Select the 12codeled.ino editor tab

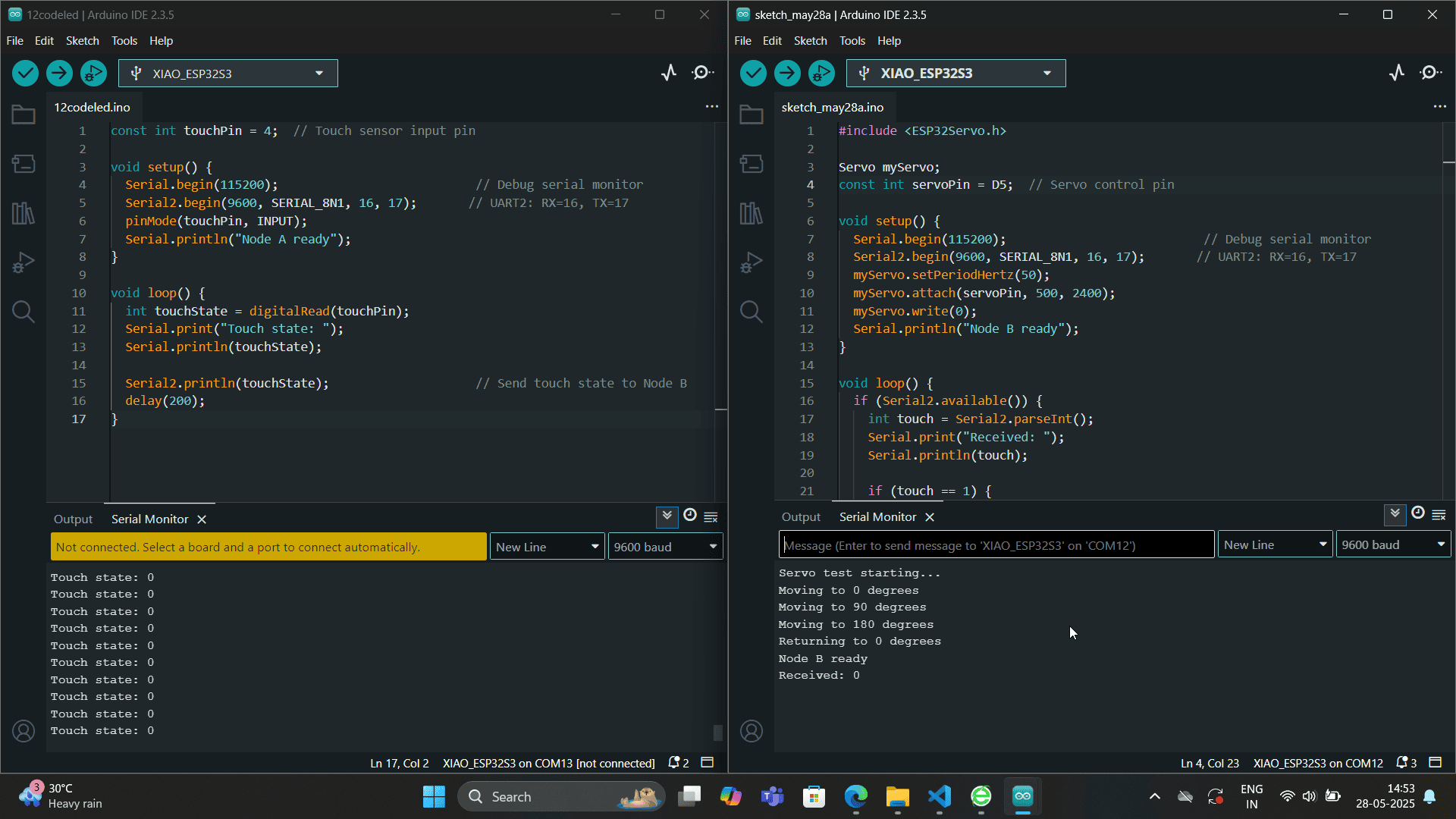92,108
